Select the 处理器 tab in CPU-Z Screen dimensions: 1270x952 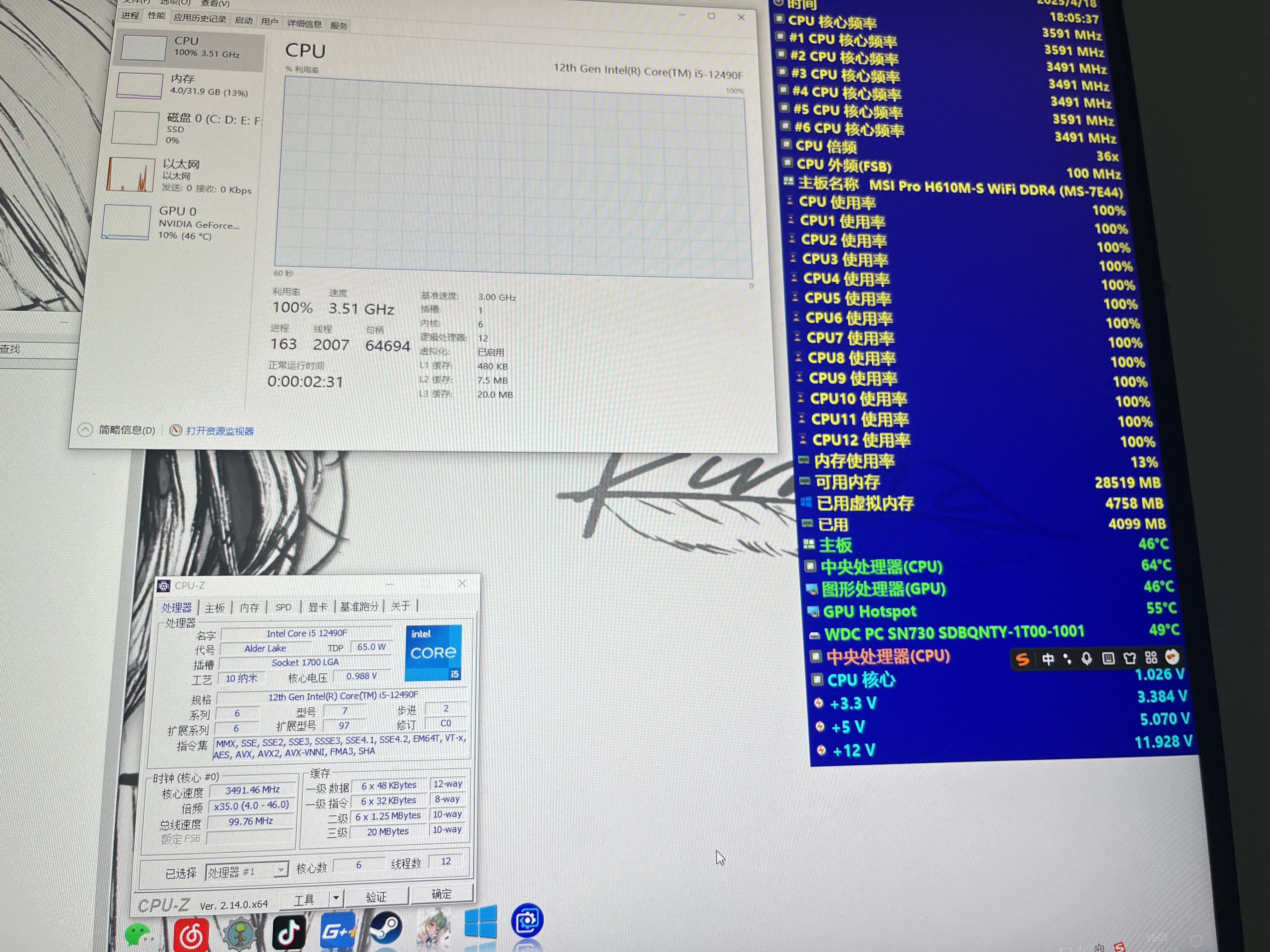pyautogui.click(x=176, y=608)
